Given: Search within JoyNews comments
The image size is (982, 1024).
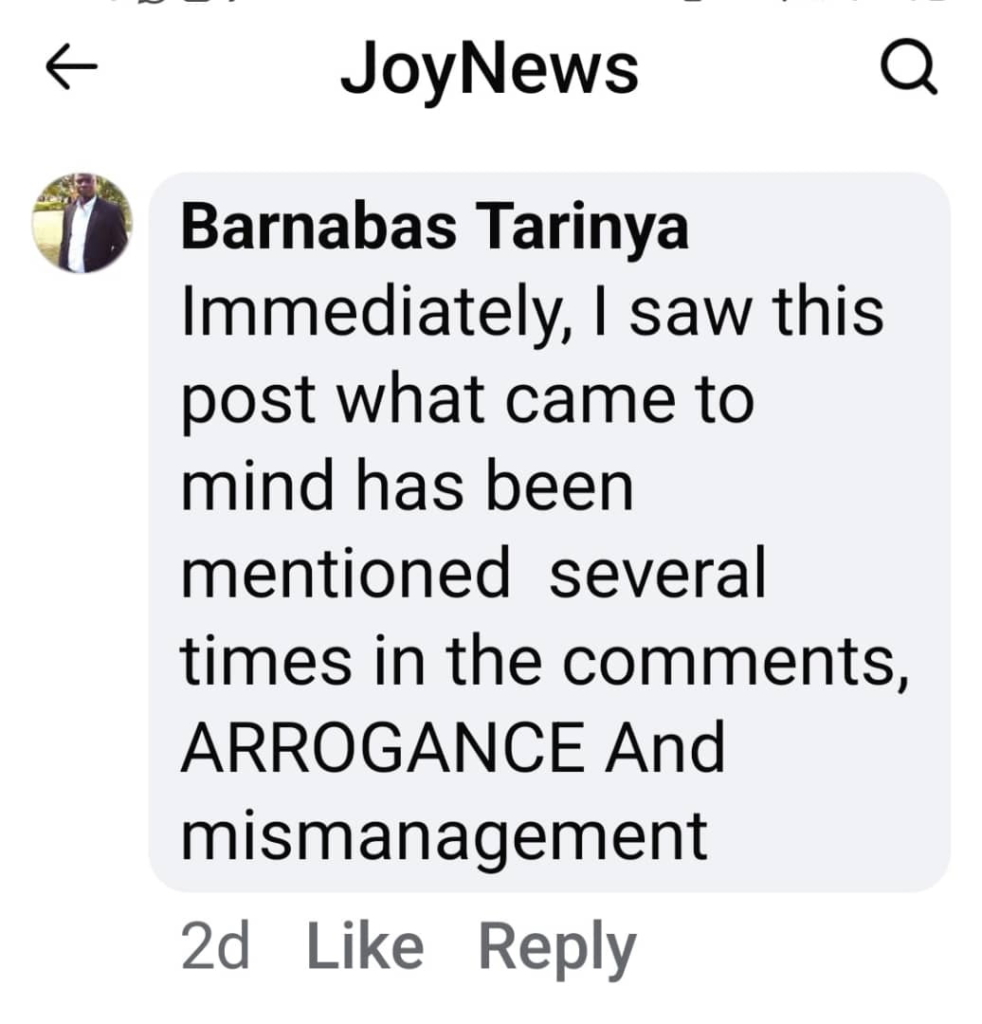Looking at the screenshot, I should [909, 67].
